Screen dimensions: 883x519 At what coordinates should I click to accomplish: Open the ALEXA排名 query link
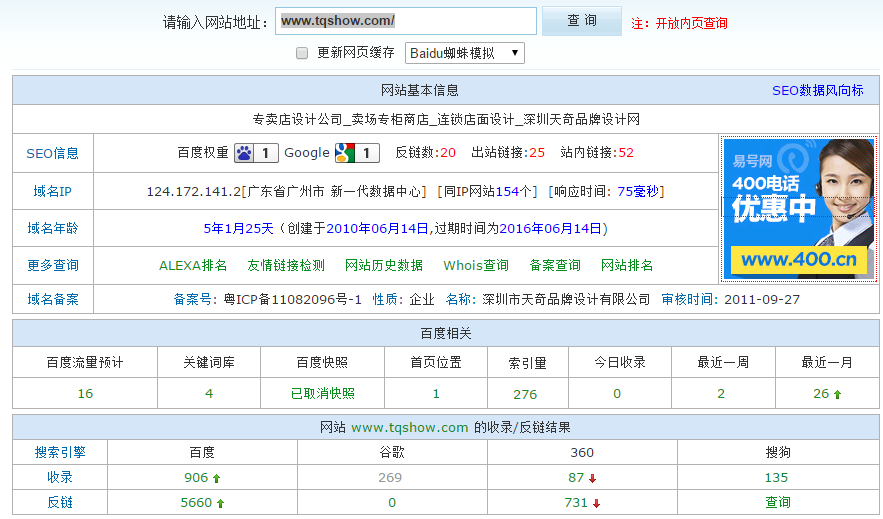[x=193, y=265]
